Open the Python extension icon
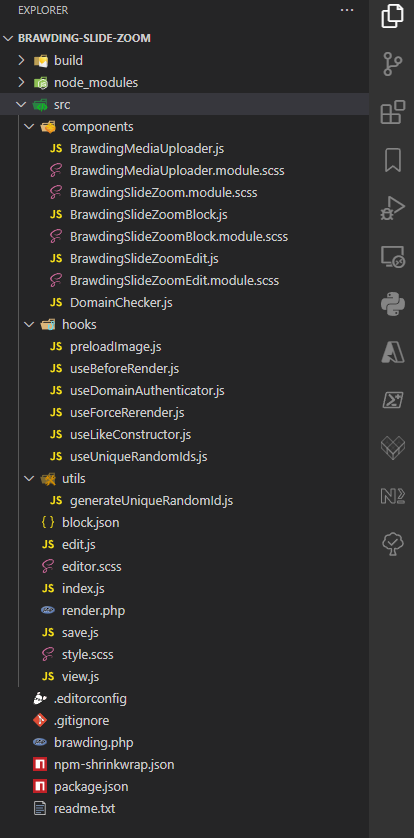Viewport: 414px width, 838px height. pos(393,304)
